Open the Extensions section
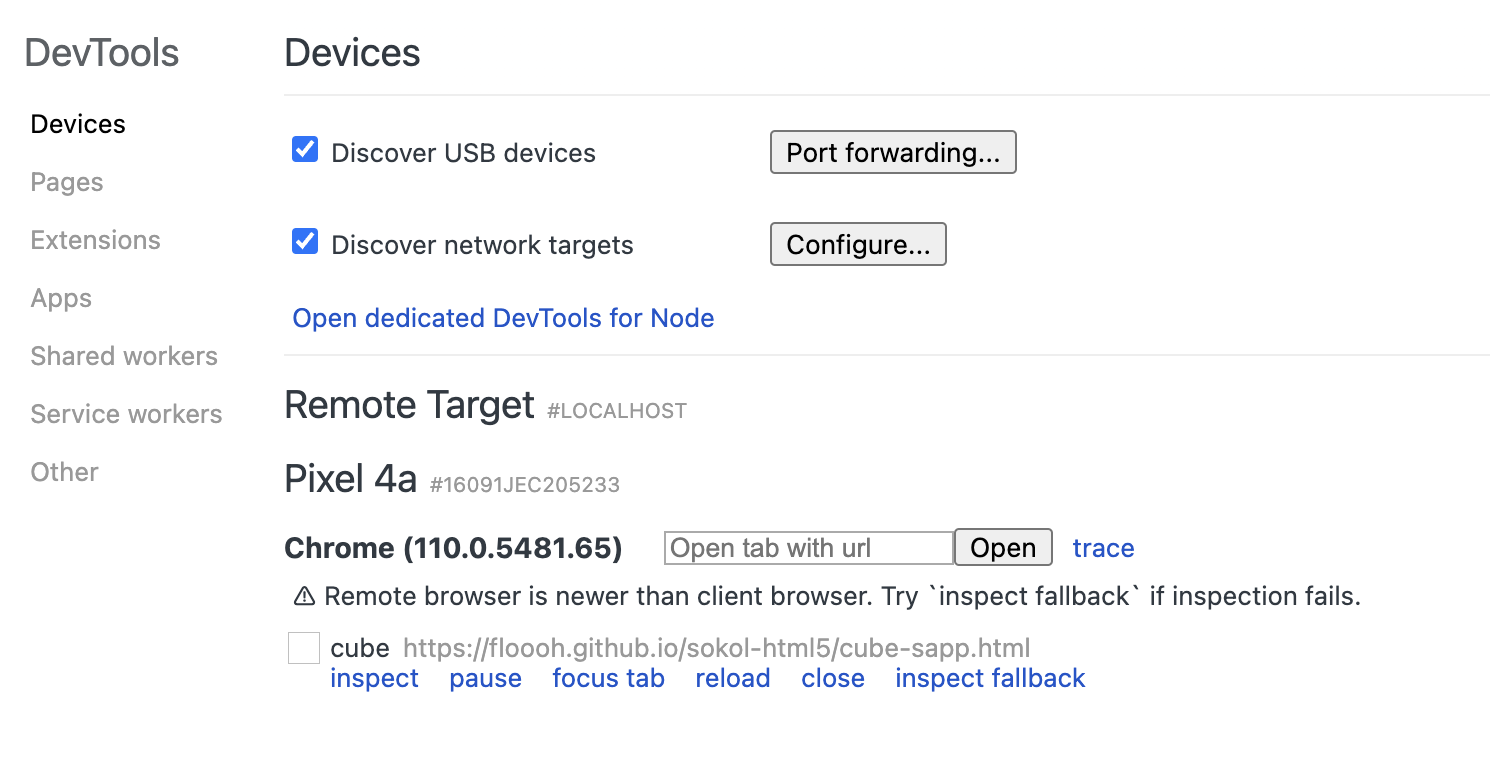 (95, 240)
